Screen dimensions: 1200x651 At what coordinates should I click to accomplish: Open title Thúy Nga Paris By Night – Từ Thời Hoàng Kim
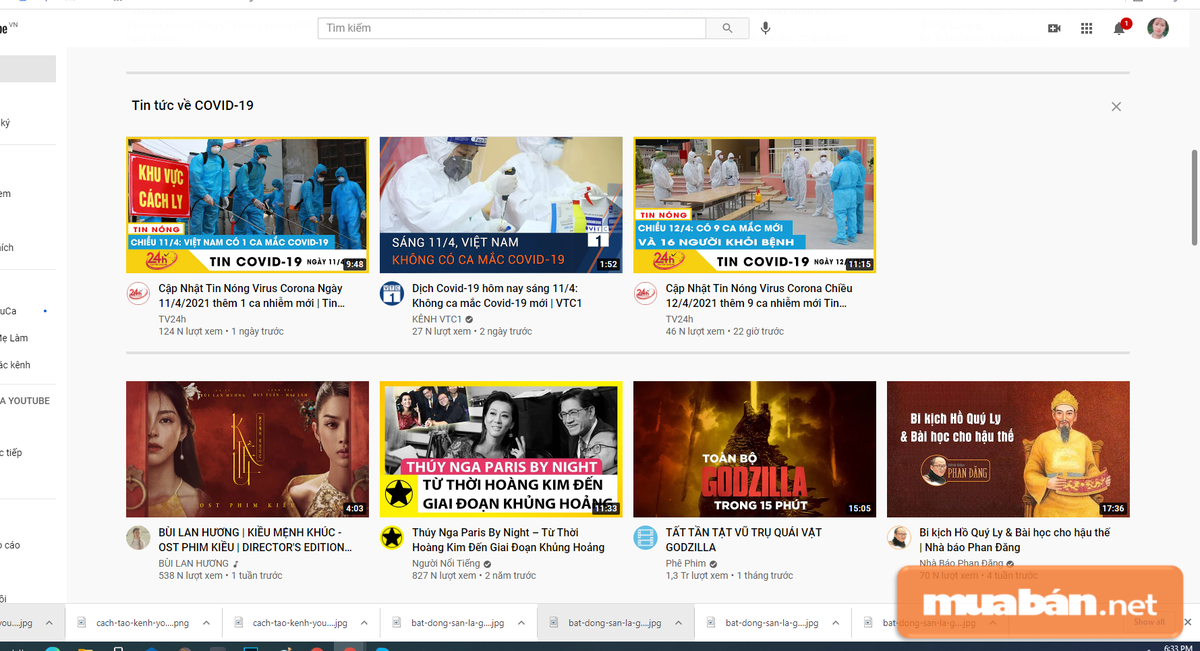pyautogui.click(x=508, y=540)
